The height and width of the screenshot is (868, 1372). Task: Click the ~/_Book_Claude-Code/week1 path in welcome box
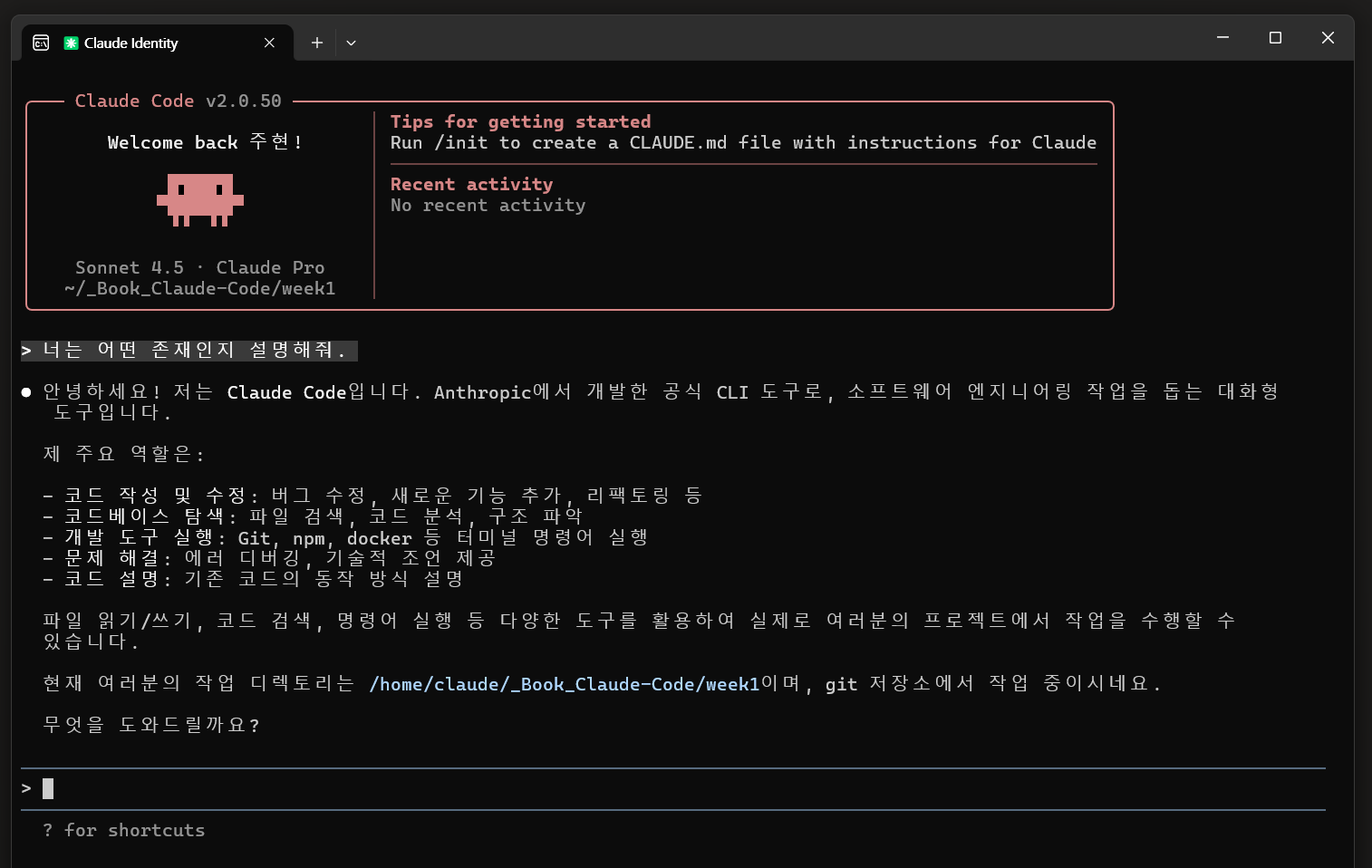point(200,288)
